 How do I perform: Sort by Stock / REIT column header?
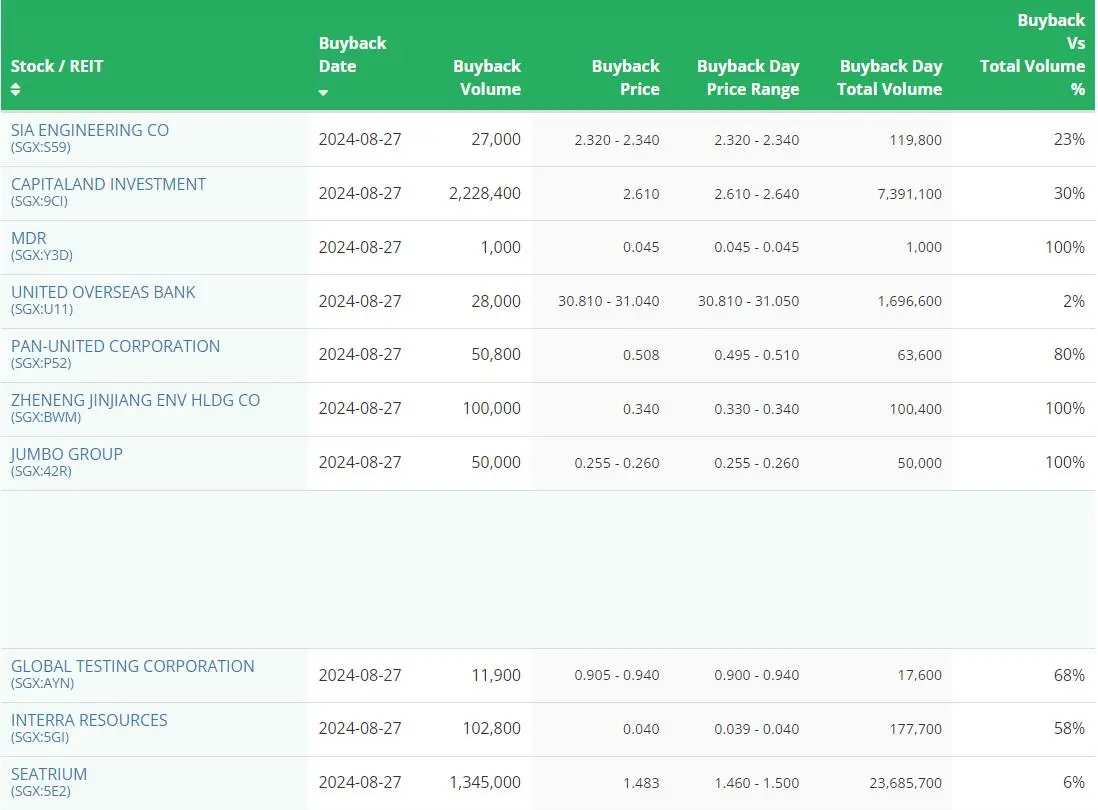[x=57, y=66]
